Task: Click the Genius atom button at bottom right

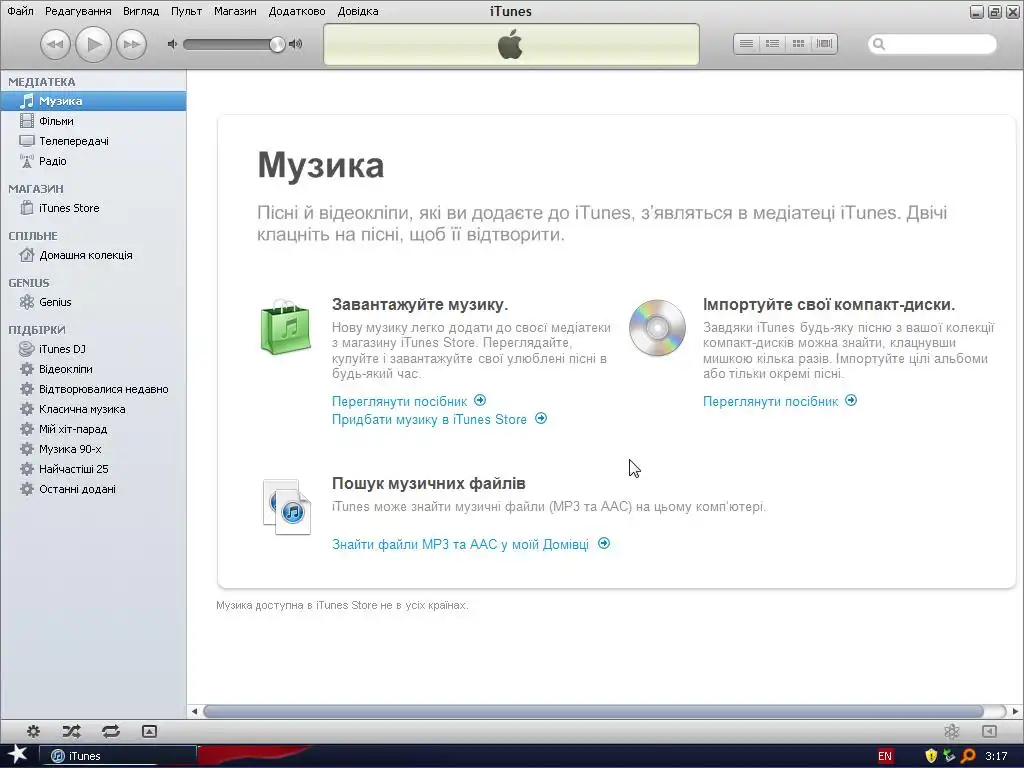Action: point(952,731)
